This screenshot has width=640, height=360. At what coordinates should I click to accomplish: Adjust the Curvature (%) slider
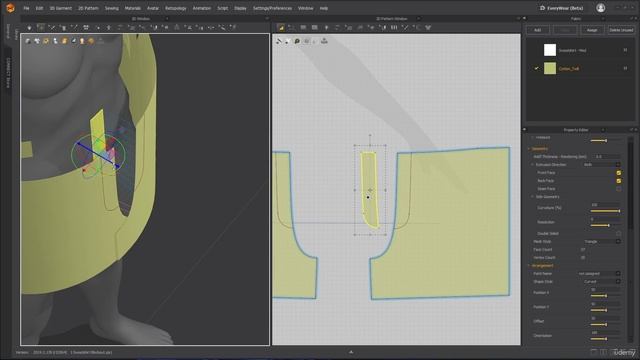605,211
